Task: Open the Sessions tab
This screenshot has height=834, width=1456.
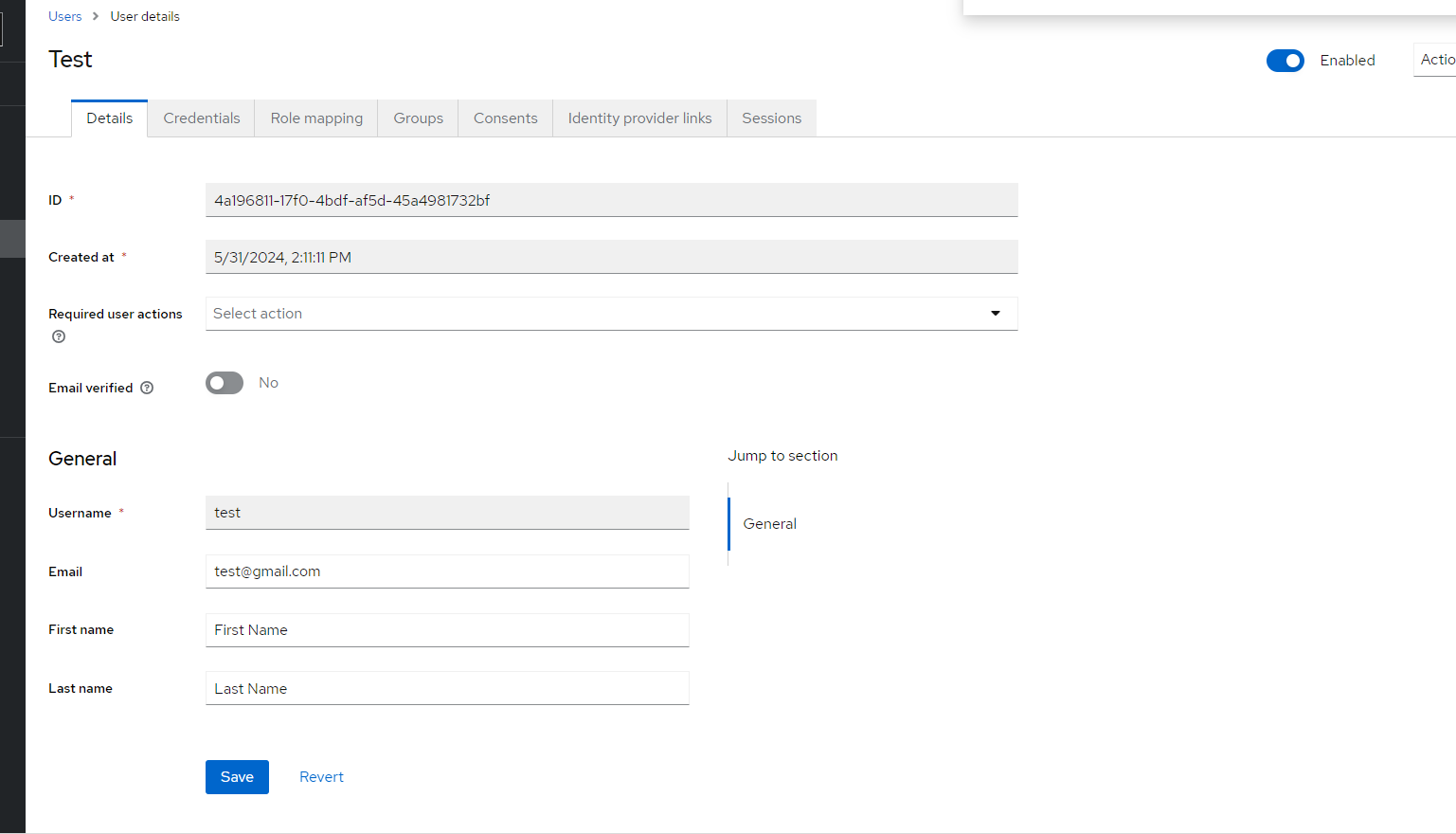Action: [772, 118]
